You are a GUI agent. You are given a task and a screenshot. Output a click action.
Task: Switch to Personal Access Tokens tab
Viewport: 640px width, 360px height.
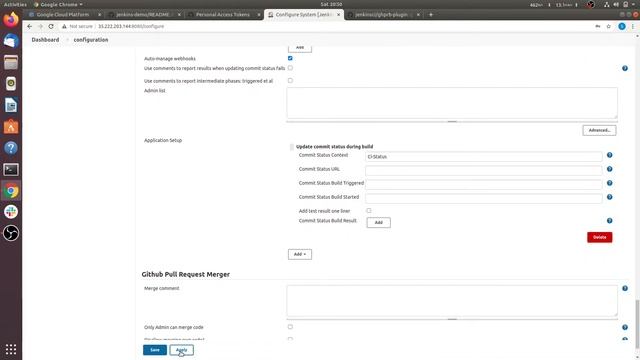(222, 15)
